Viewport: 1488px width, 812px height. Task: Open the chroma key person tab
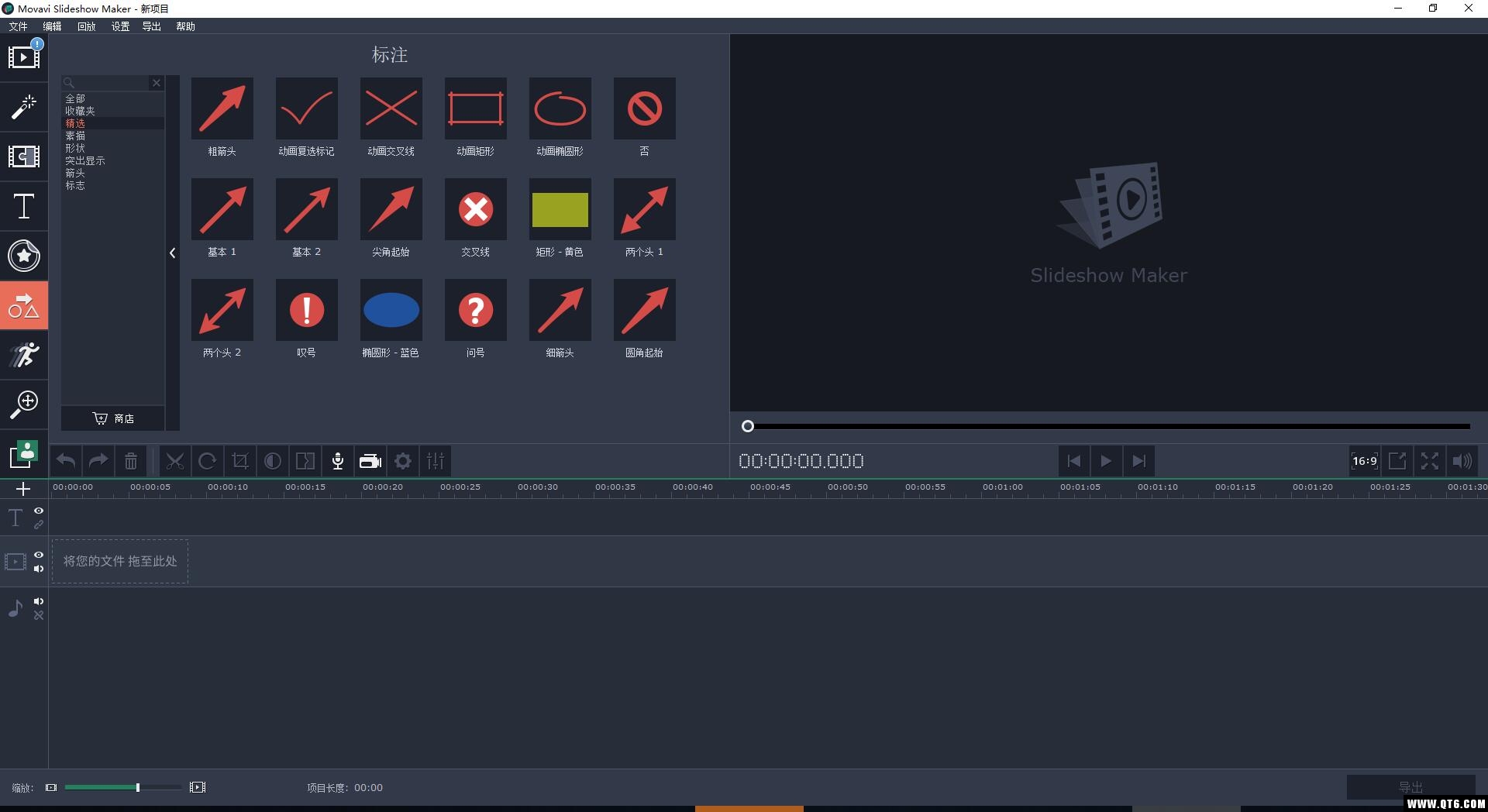pyautogui.click(x=24, y=455)
